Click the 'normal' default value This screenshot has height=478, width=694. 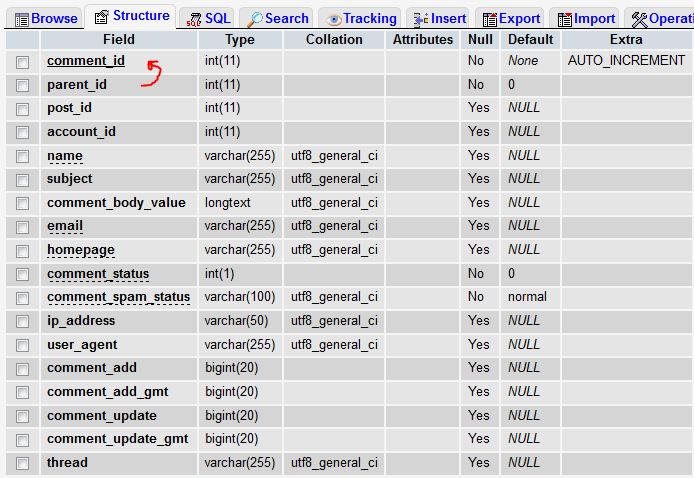click(x=528, y=297)
